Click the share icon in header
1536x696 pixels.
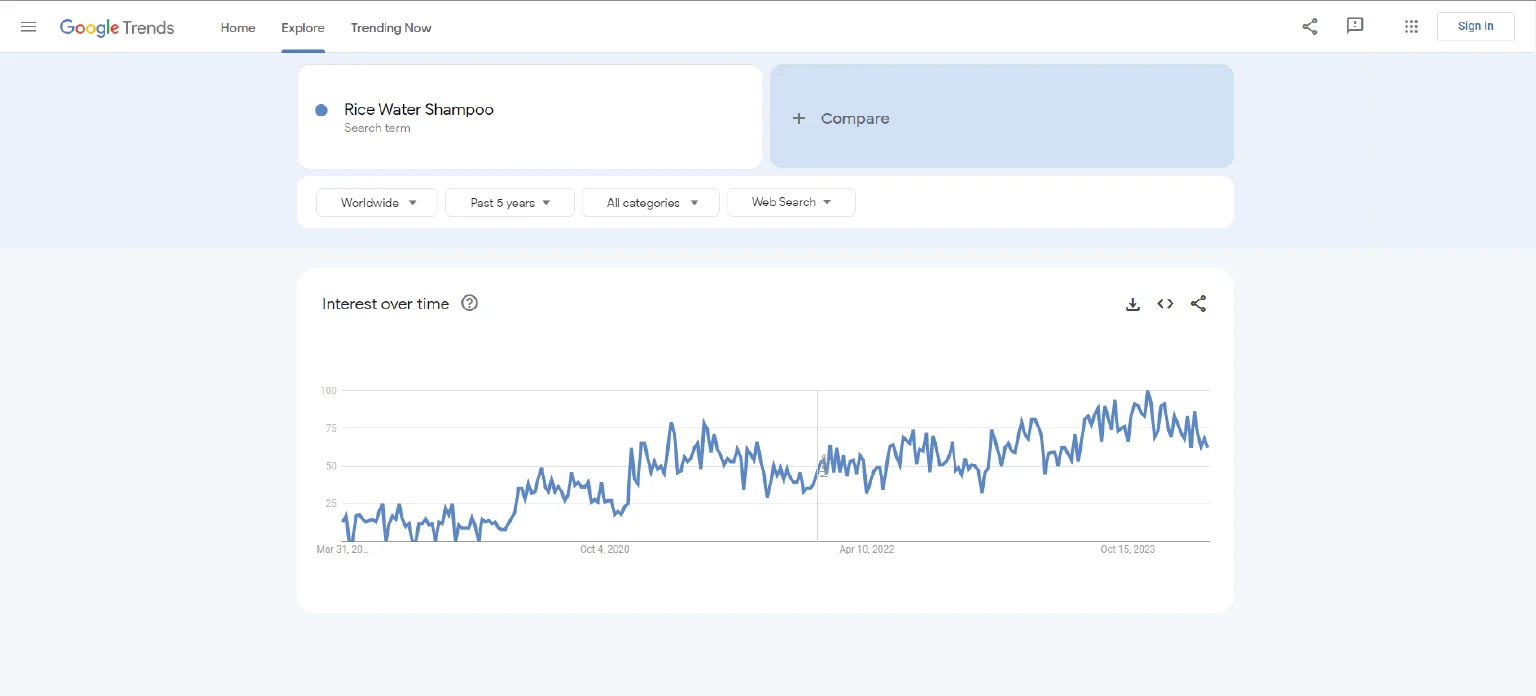[1309, 27]
